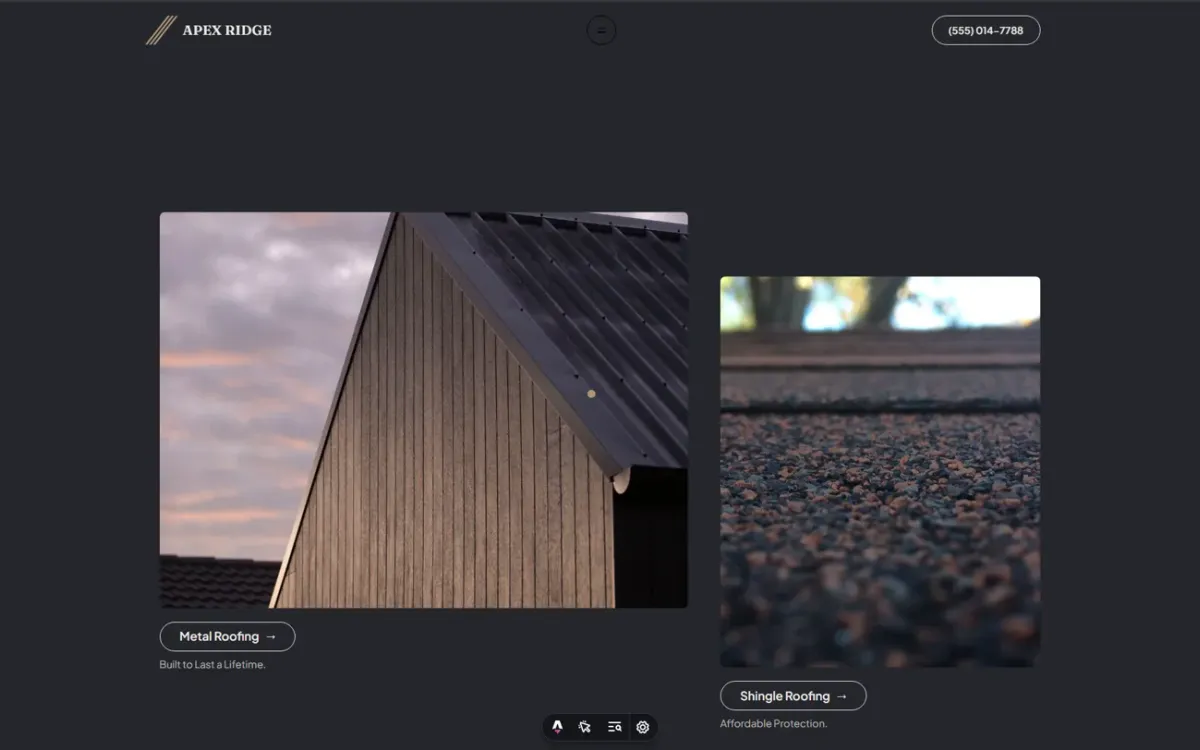This screenshot has width=1200, height=750.
Task: Call (555) 014-7788 button
Action: 986,30
